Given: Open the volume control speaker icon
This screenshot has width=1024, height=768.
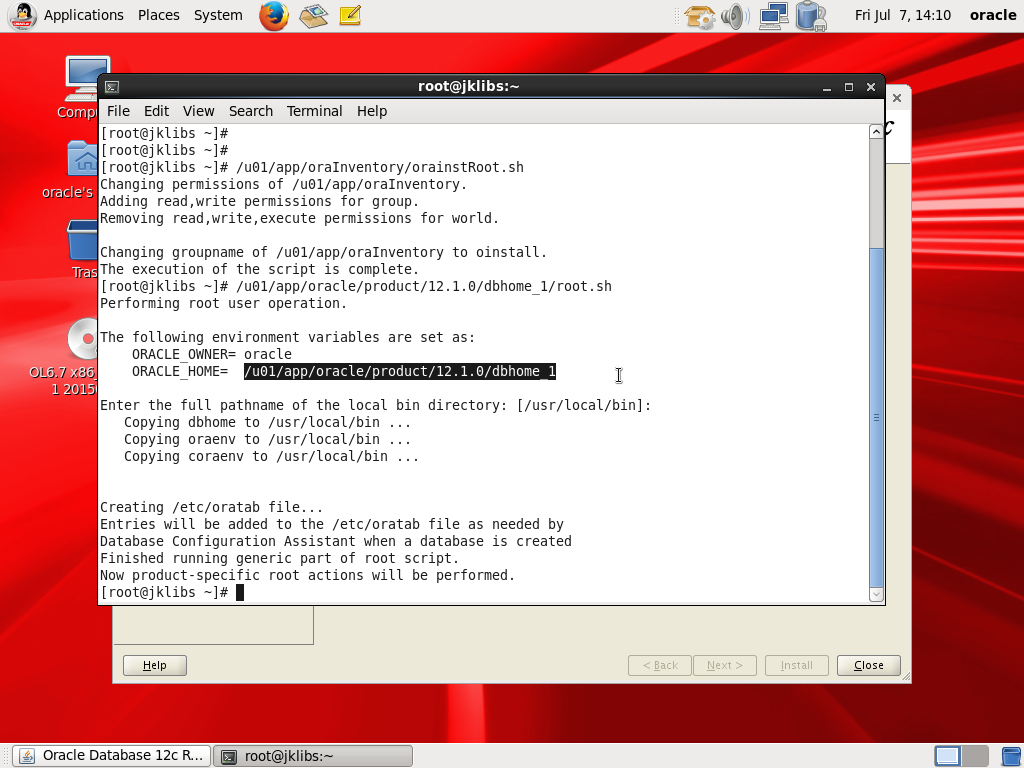Looking at the screenshot, I should click(x=735, y=16).
